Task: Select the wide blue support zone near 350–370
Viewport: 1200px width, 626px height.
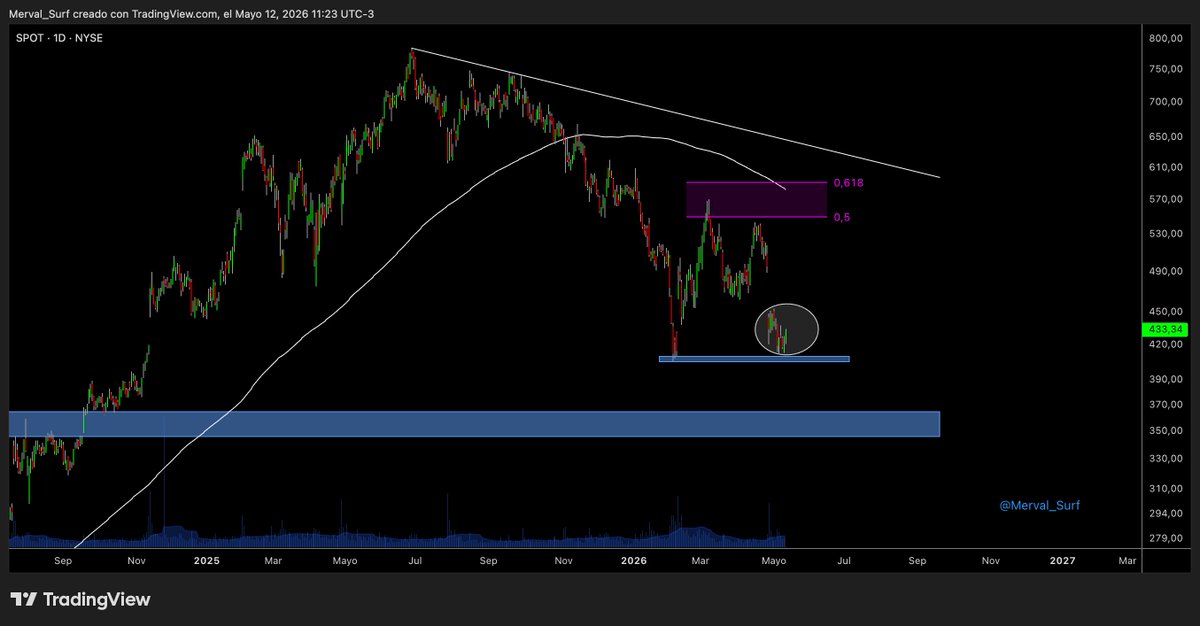Action: click(x=475, y=424)
